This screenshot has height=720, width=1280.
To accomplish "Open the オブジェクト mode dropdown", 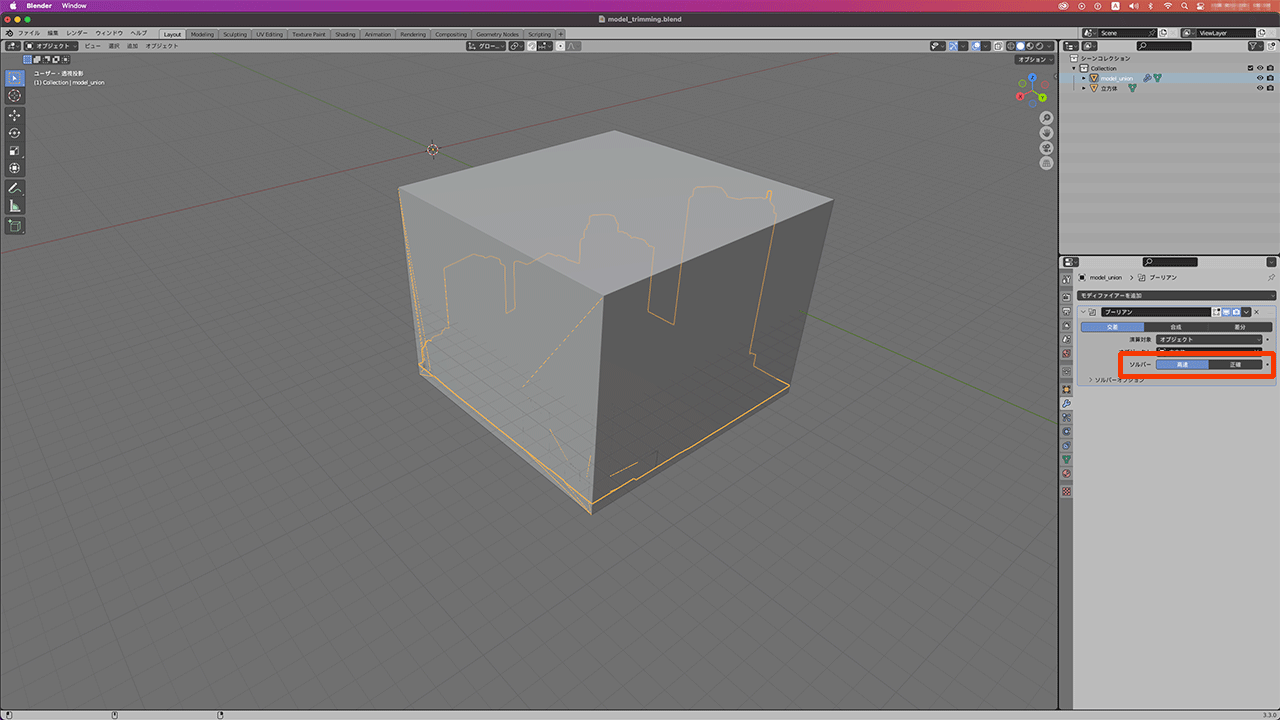I will pyautogui.click(x=52, y=46).
